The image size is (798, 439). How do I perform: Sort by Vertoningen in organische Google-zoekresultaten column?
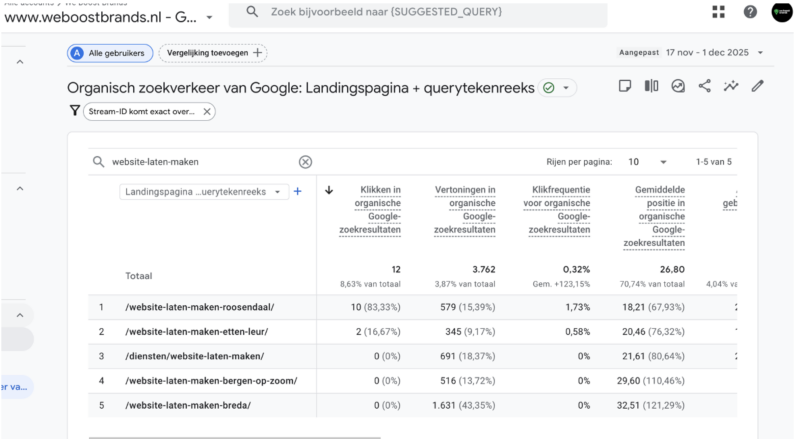(465, 210)
